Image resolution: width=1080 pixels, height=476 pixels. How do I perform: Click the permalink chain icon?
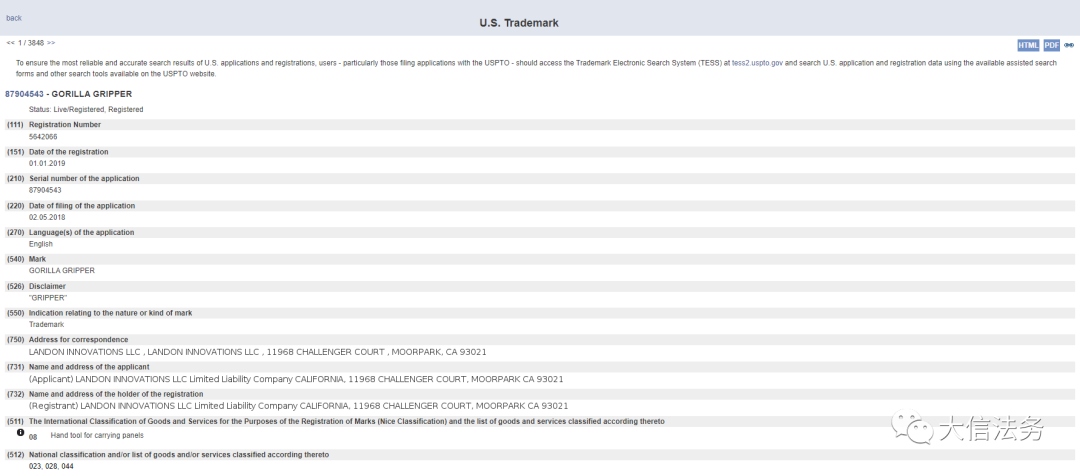1069,45
